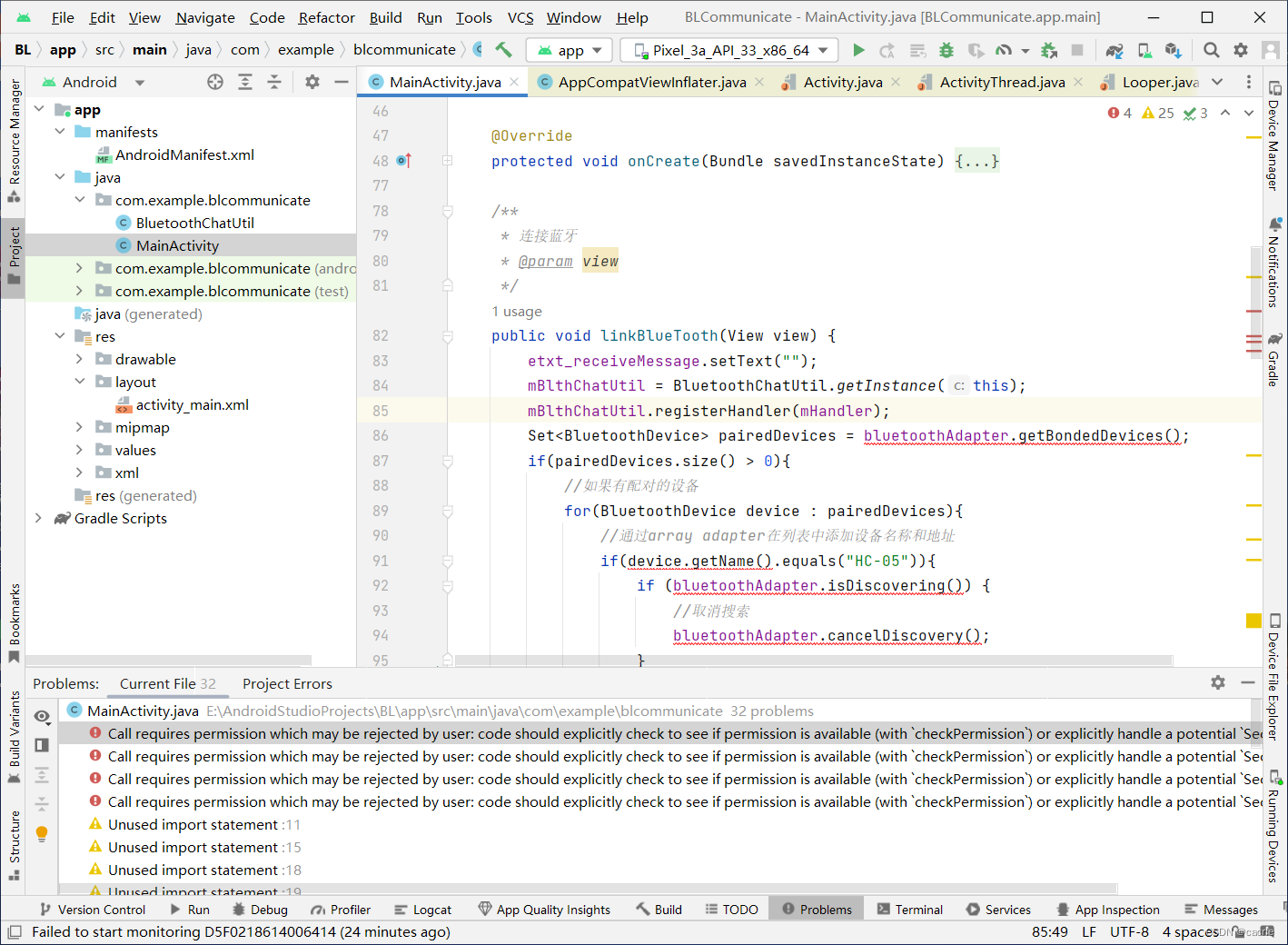Image resolution: width=1288 pixels, height=945 pixels.
Task: Open Project panel gear options
Action: [312, 82]
